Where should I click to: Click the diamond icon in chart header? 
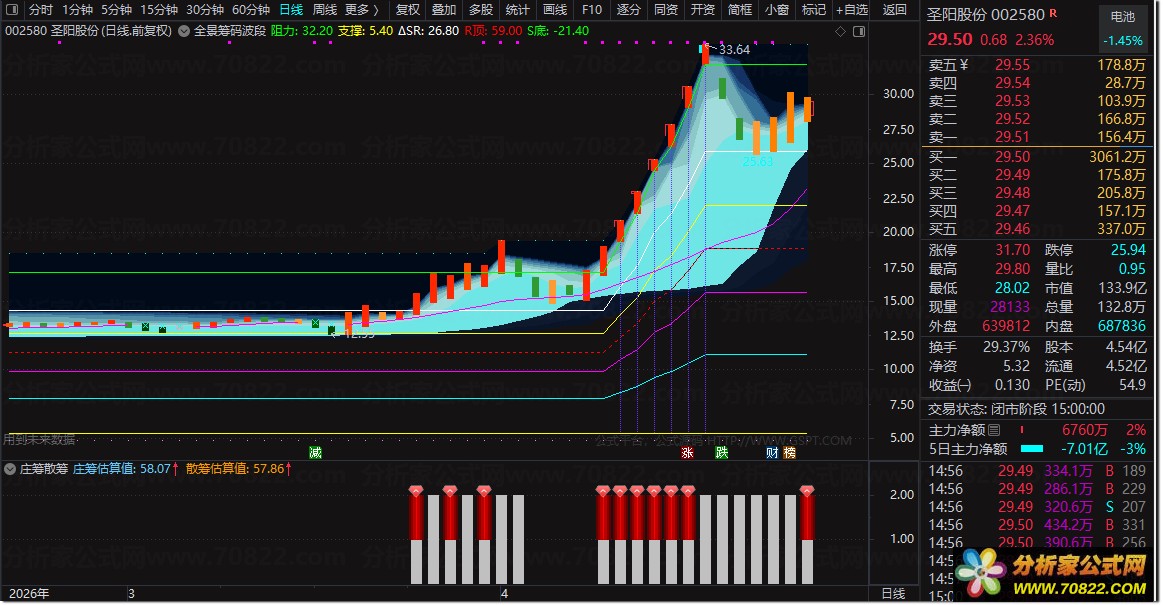840,31
